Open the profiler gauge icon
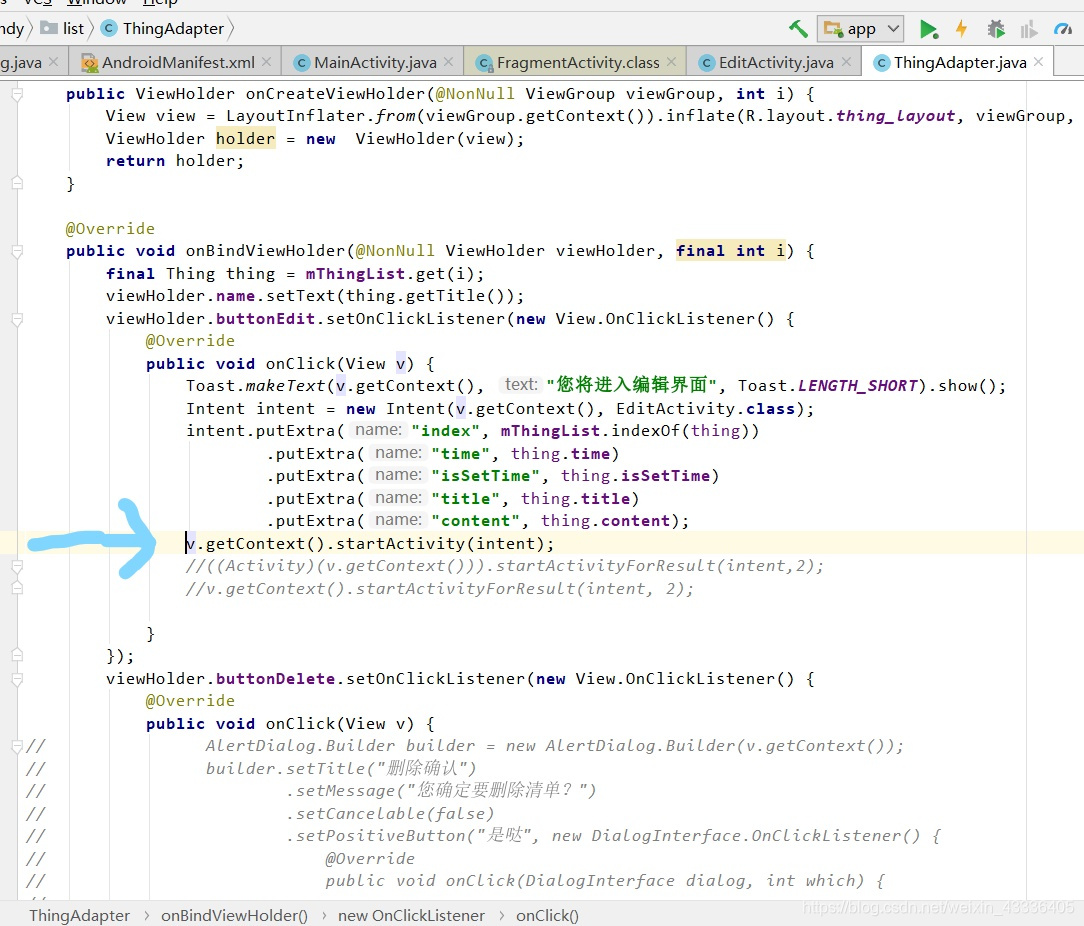 [x=1062, y=29]
